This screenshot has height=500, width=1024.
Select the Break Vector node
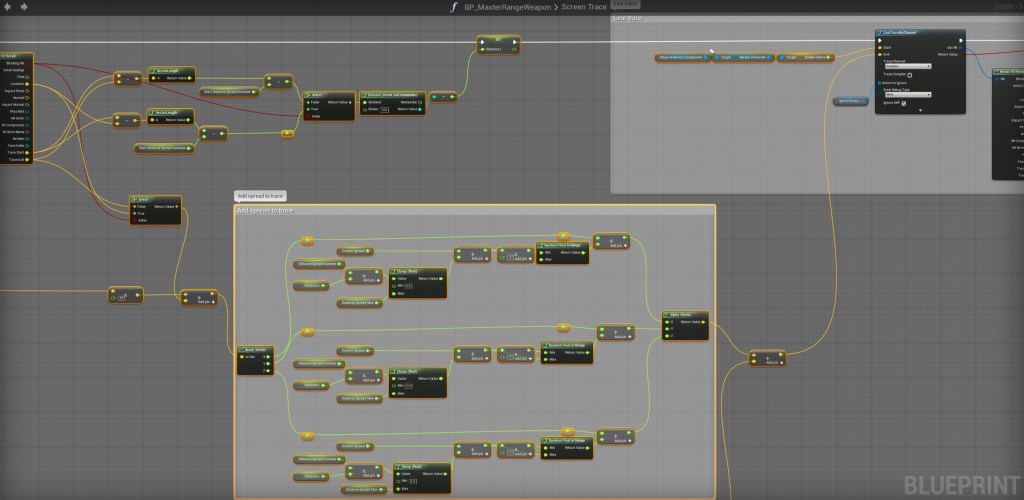(x=254, y=350)
